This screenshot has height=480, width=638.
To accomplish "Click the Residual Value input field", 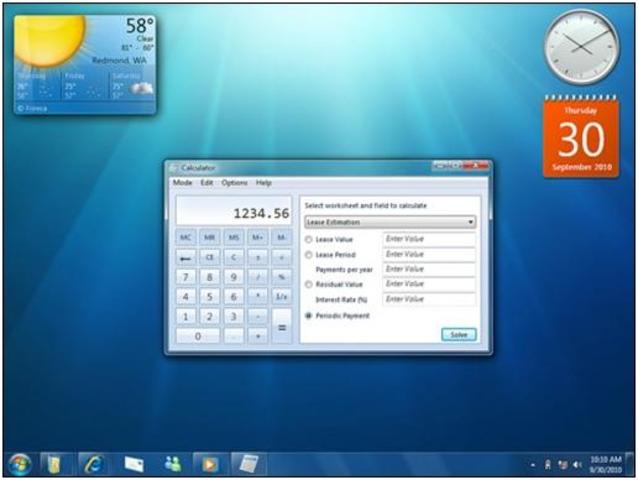I will tap(429, 284).
